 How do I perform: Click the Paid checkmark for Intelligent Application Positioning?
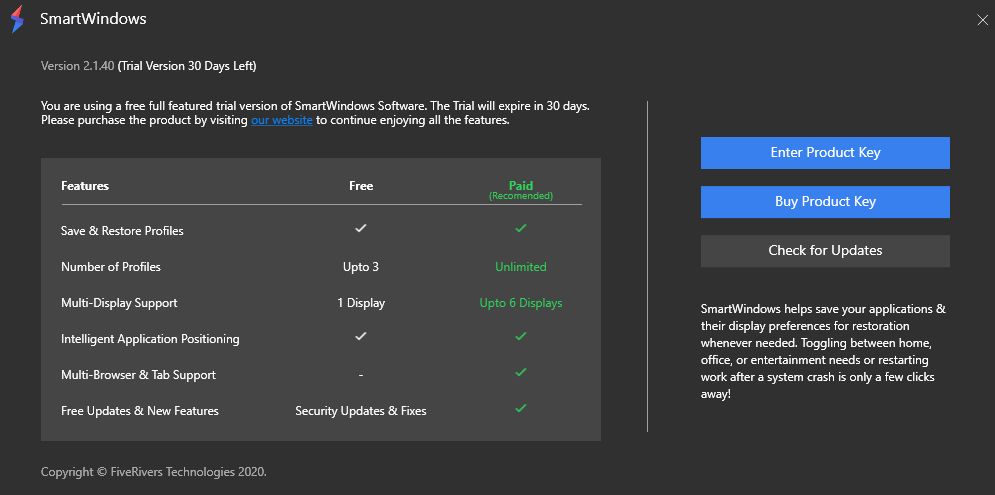520,336
